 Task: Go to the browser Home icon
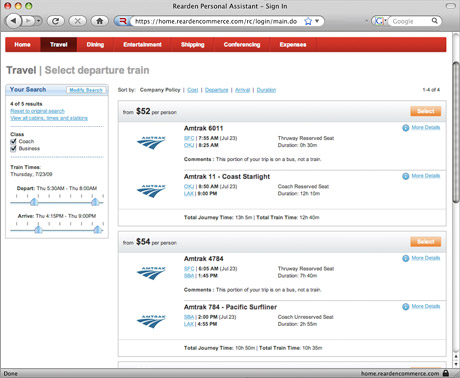(99, 21)
